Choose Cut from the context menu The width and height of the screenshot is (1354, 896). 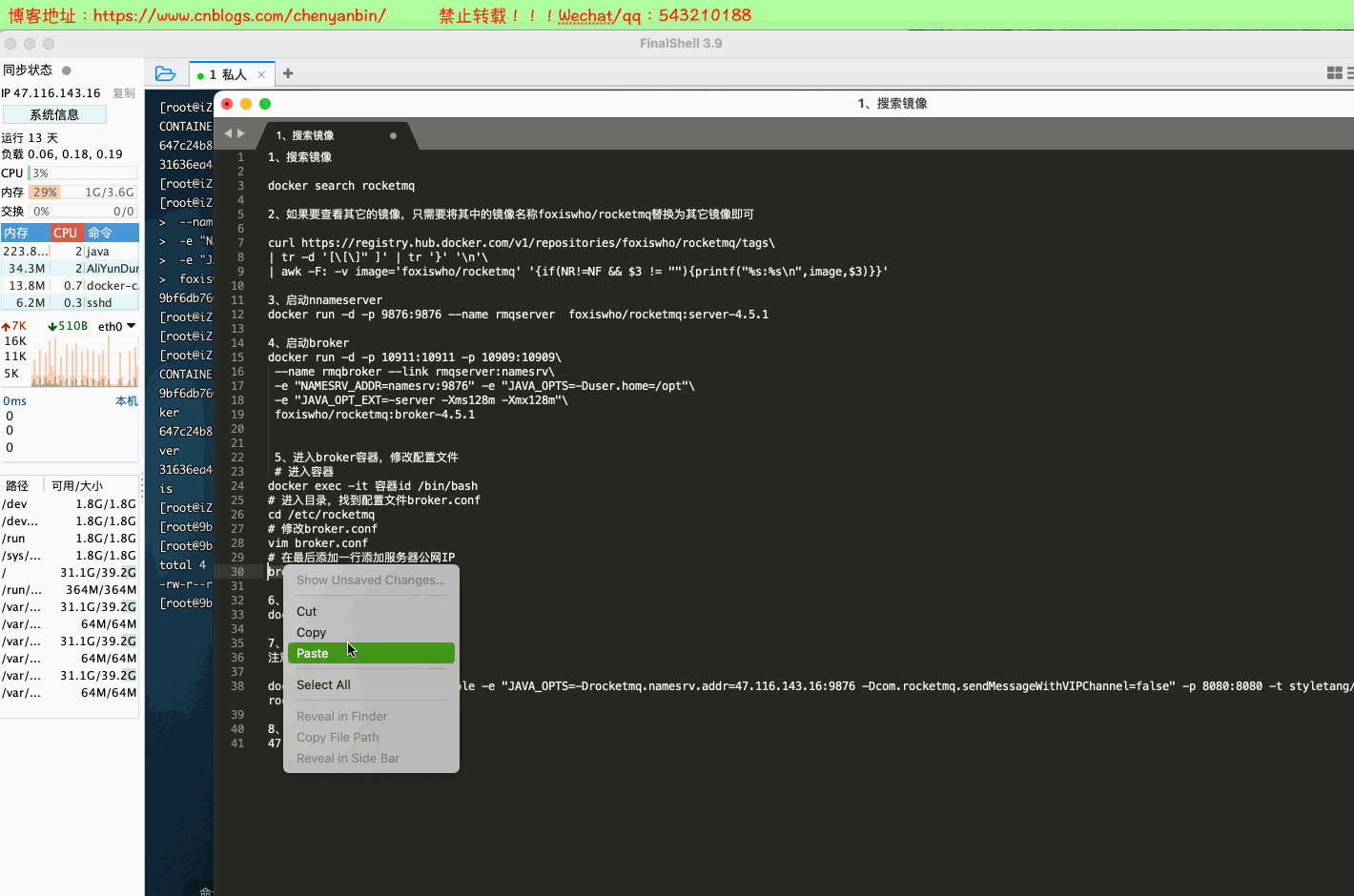[x=371, y=611]
